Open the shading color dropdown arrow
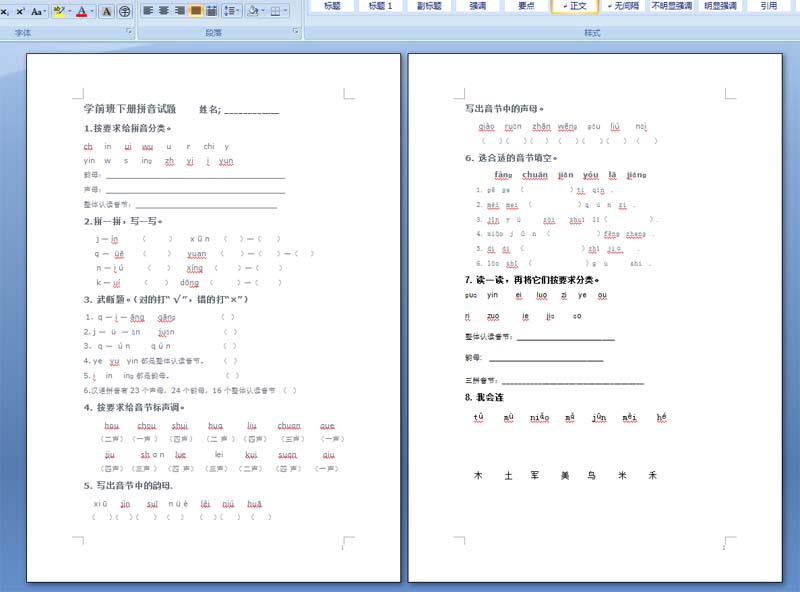 [x=263, y=11]
